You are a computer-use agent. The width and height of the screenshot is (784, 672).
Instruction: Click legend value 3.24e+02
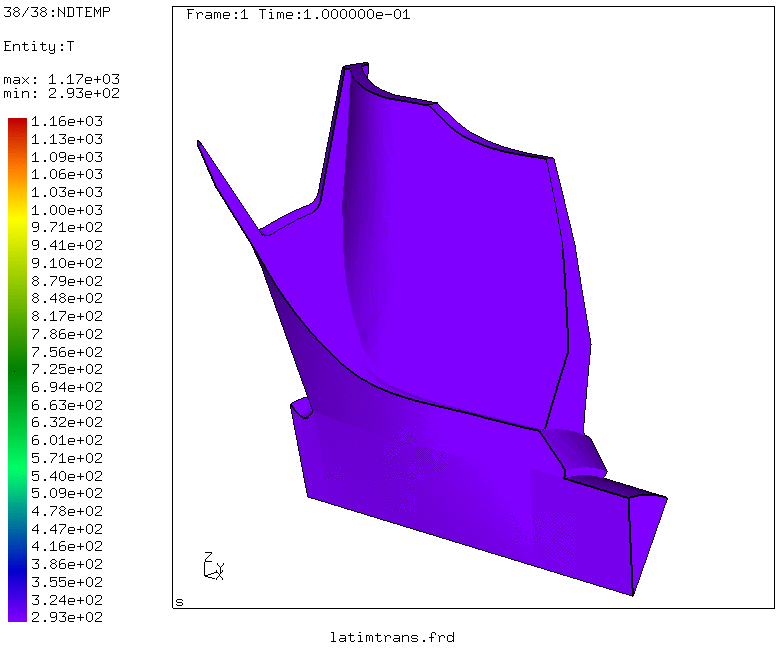click(x=67, y=600)
